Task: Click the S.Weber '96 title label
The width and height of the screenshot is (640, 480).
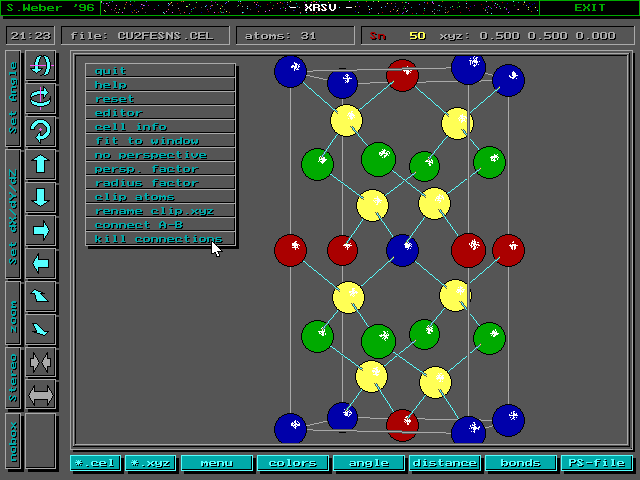Action: (x=51, y=8)
